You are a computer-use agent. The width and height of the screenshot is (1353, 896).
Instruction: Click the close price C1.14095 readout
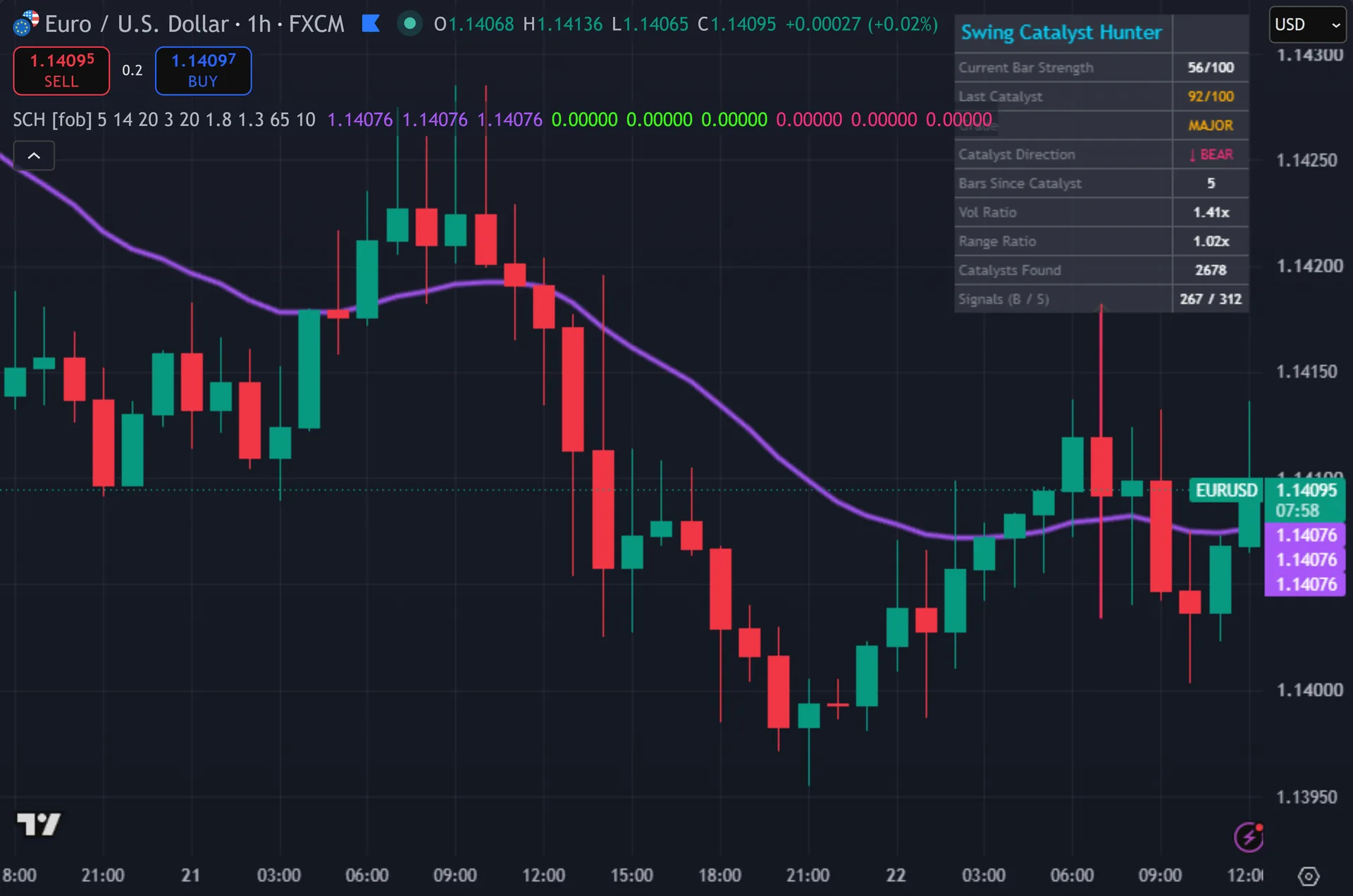[736, 24]
